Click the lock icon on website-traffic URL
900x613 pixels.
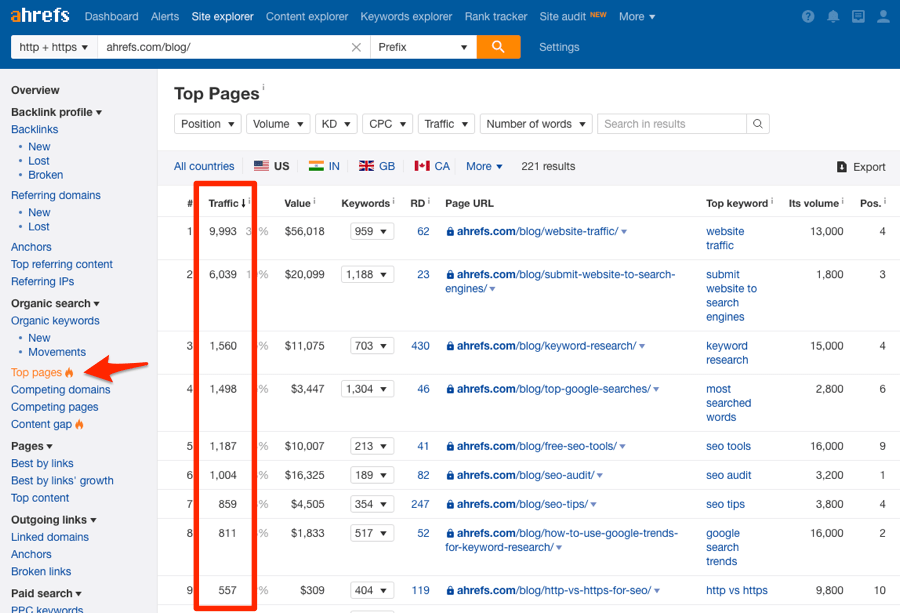(450, 232)
